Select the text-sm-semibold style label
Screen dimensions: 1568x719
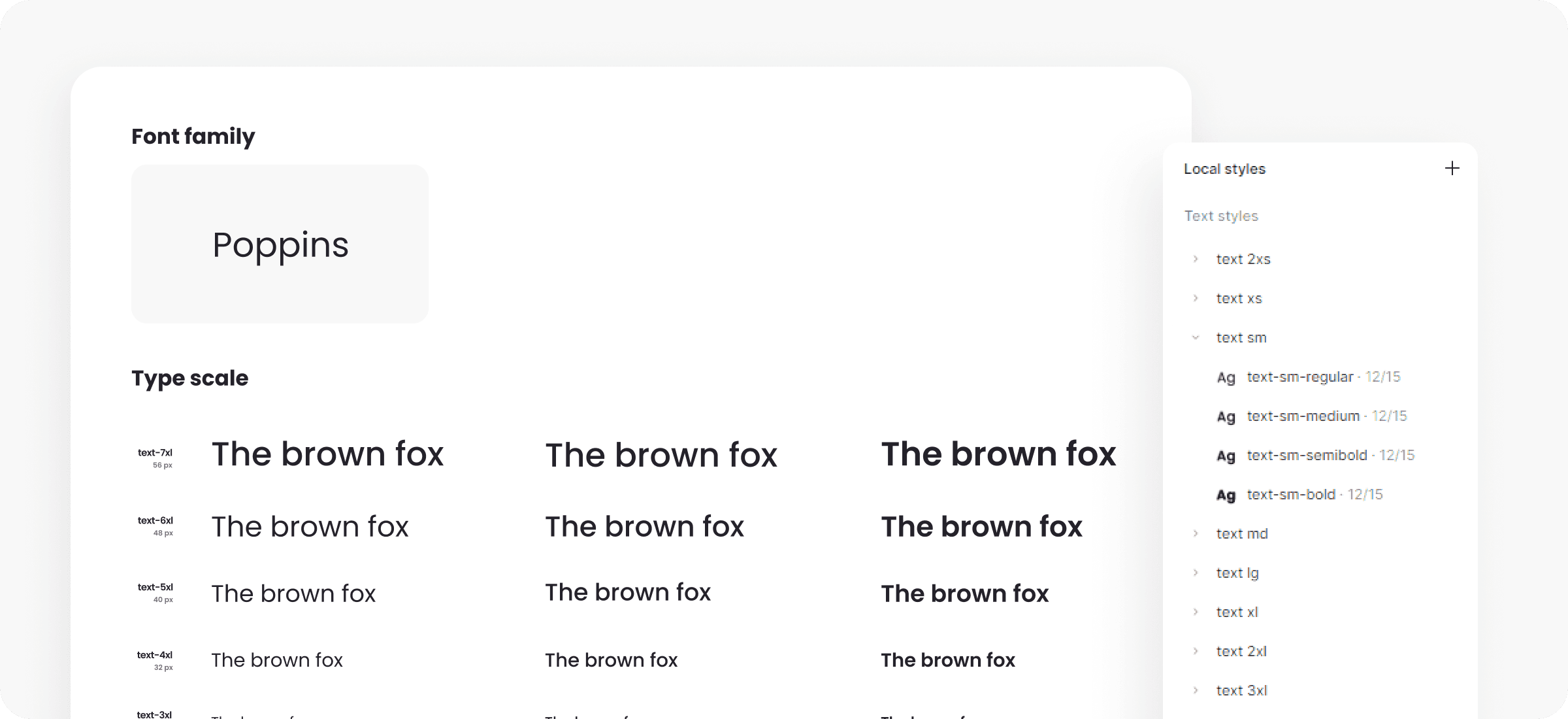[x=1307, y=456]
